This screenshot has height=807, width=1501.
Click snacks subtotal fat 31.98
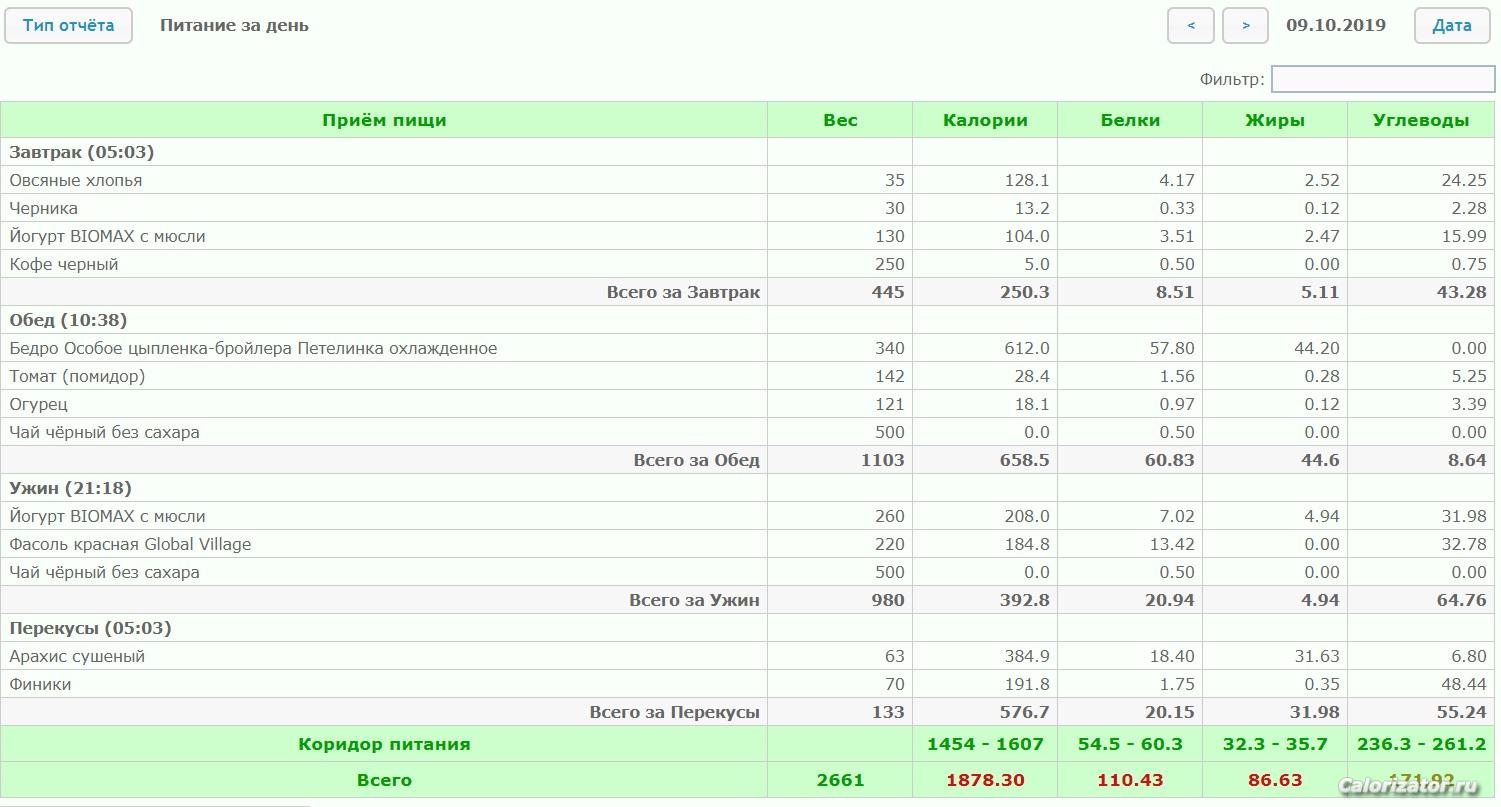tap(1315, 712)
